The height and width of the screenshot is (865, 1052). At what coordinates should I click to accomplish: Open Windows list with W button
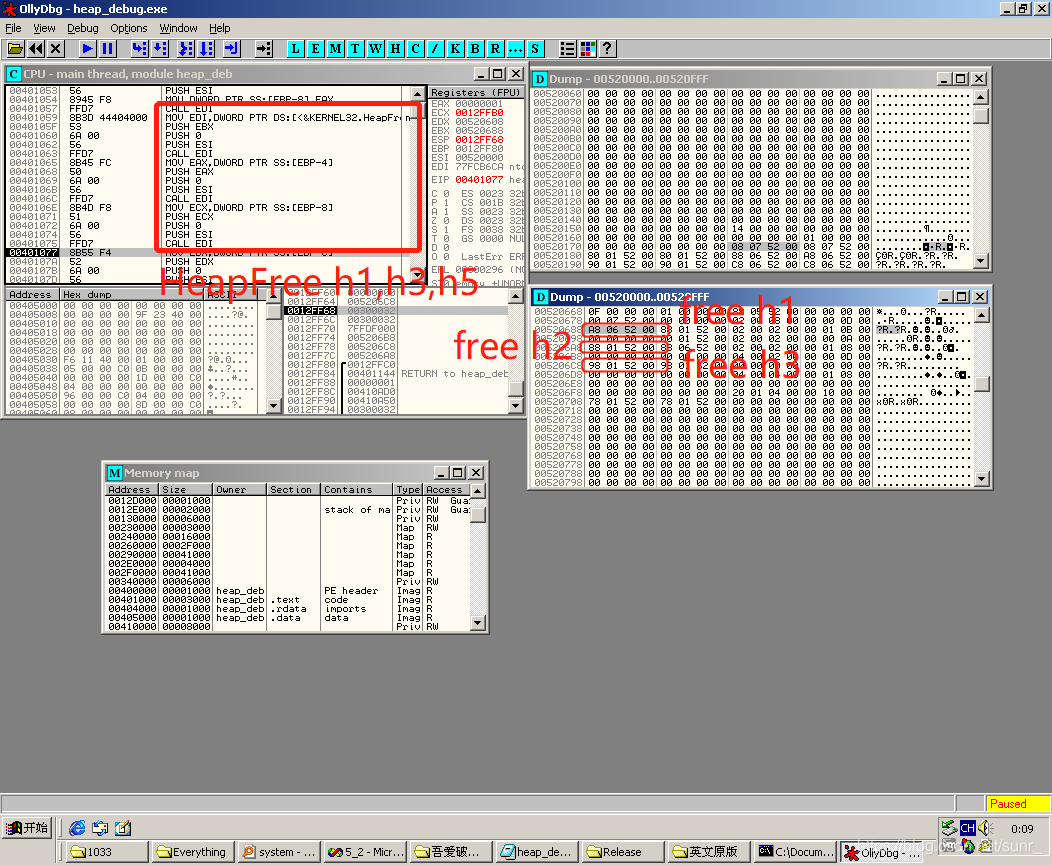click(x=375, y=48)
